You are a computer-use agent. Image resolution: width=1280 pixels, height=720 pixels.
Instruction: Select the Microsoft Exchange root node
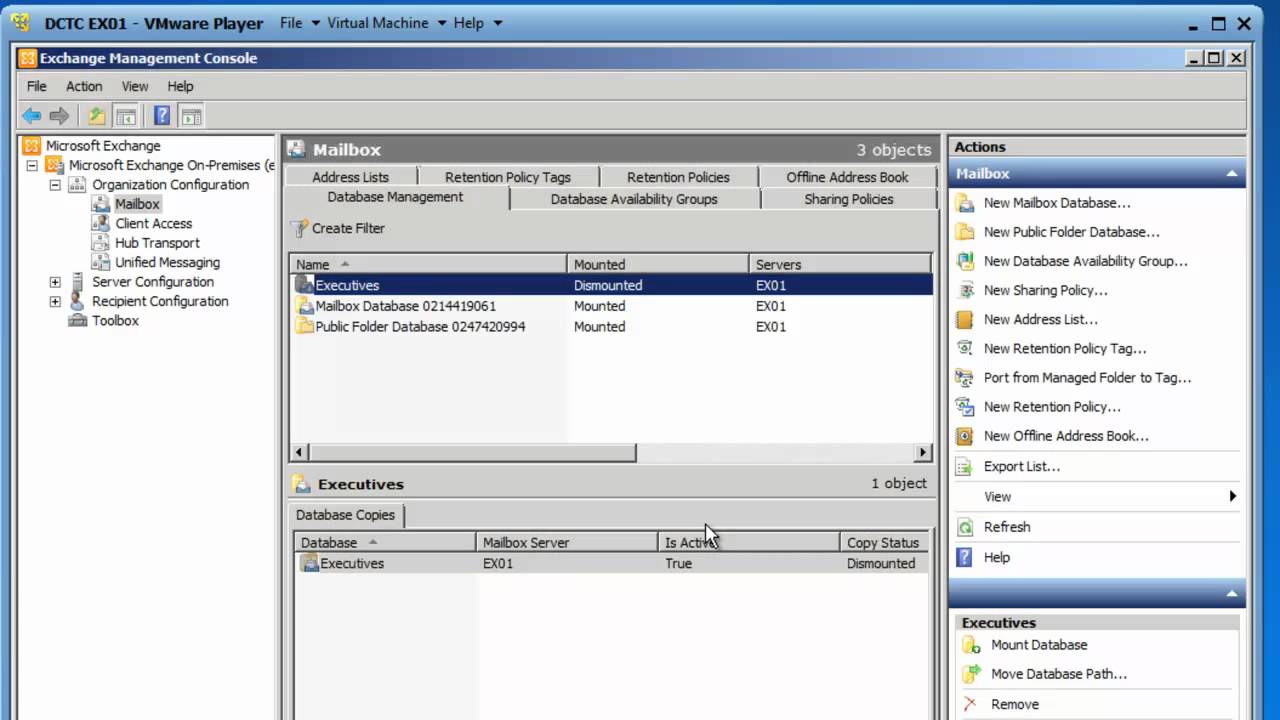click(x=102, y=146)
